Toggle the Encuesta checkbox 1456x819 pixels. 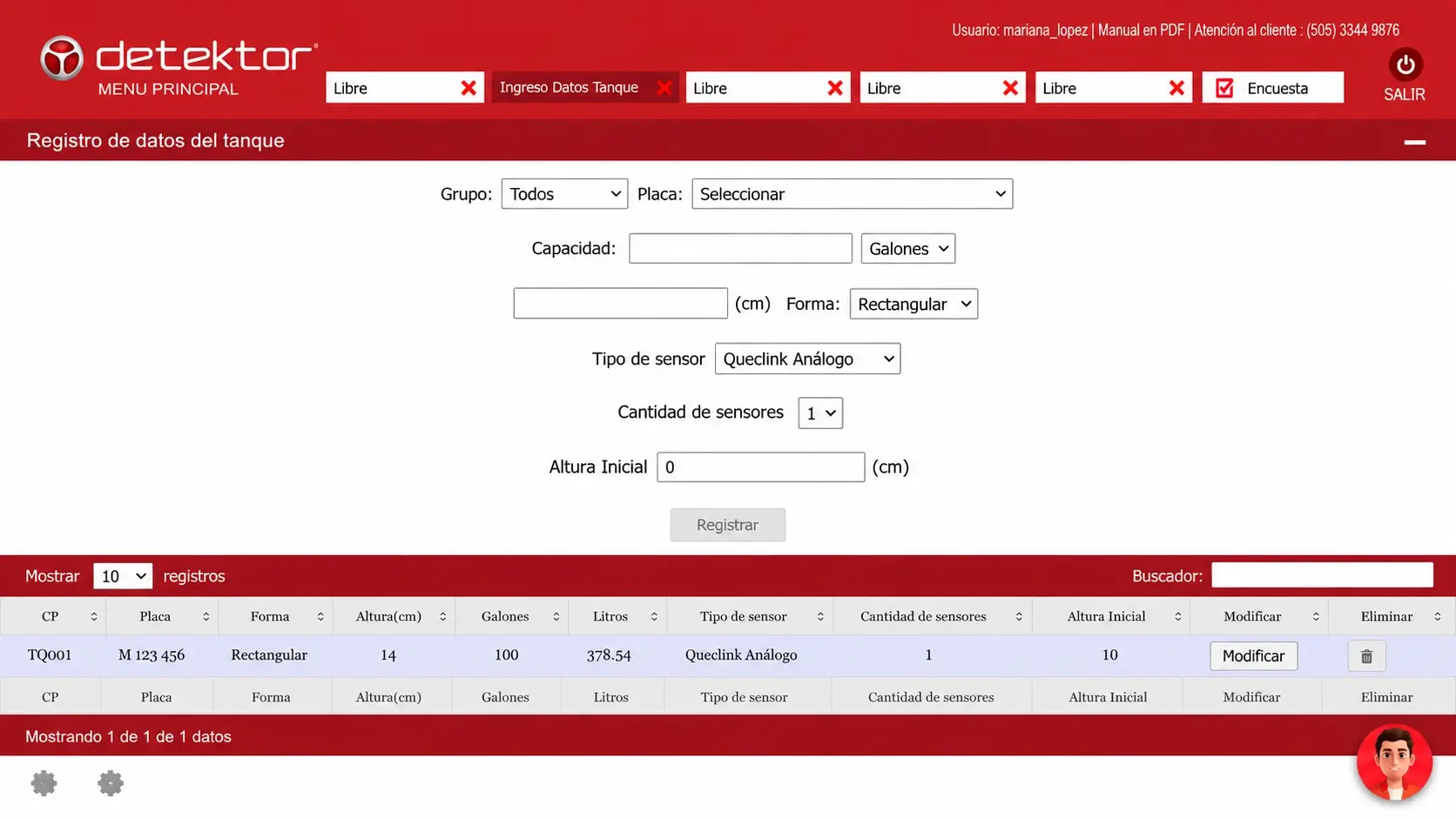1224,88
